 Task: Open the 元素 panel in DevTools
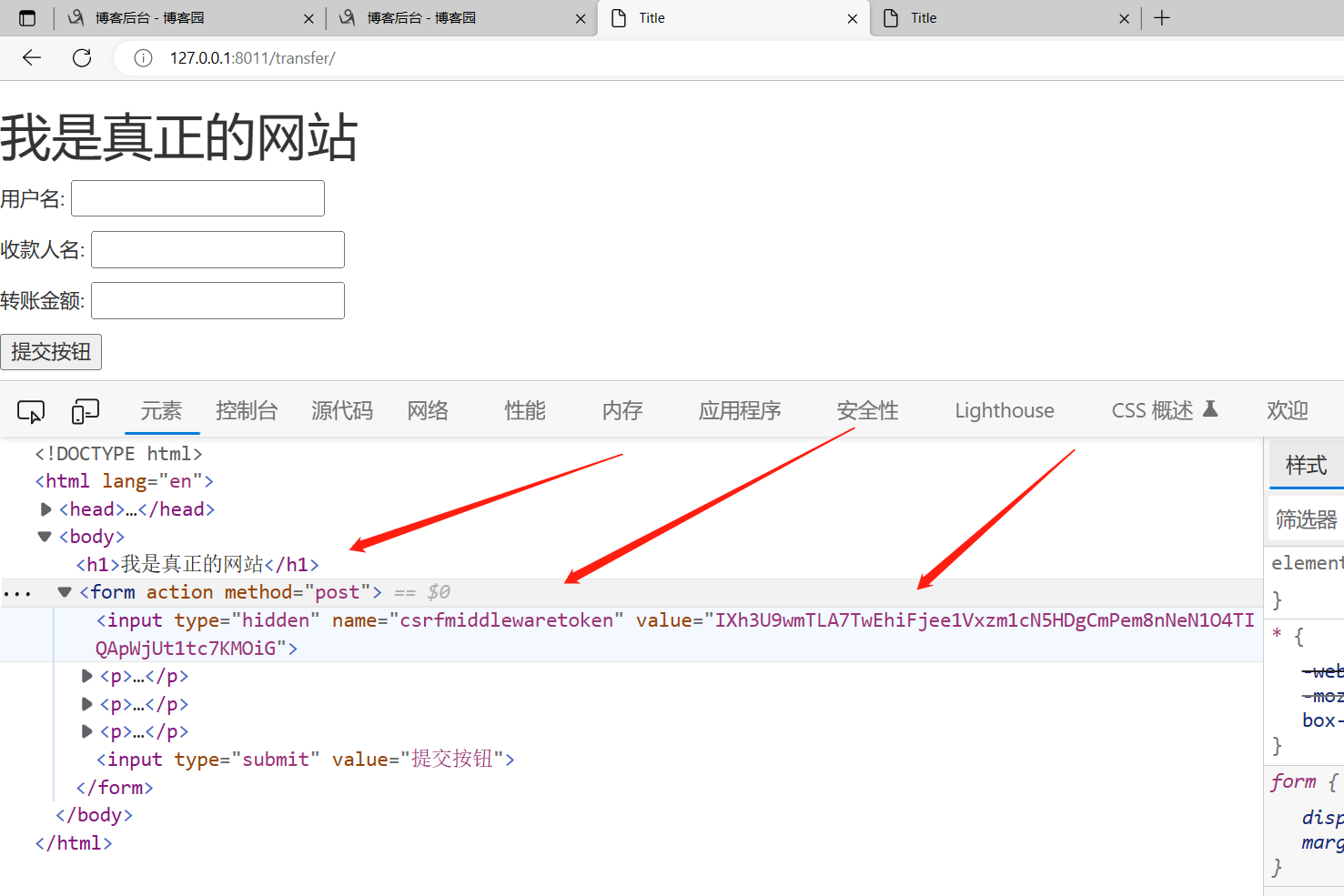pyautogui.click(x=161, y=411)
